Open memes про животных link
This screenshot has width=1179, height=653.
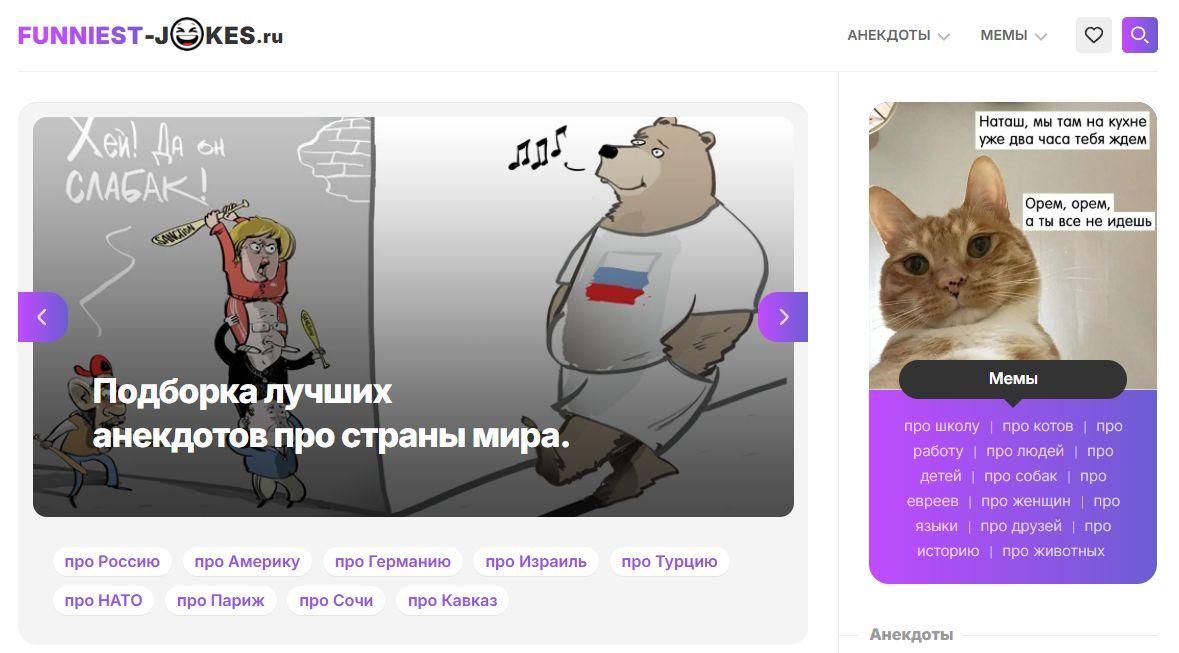(x=1053, y=551)
